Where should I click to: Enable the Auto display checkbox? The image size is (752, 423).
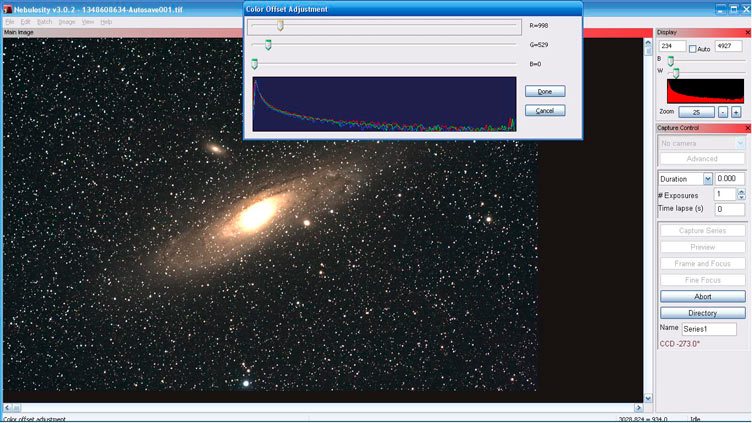pyautogui.click(x=693, y=49)
